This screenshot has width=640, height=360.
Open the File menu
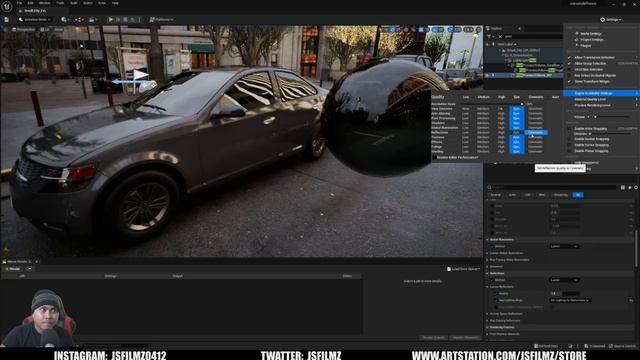coord(19,3)
